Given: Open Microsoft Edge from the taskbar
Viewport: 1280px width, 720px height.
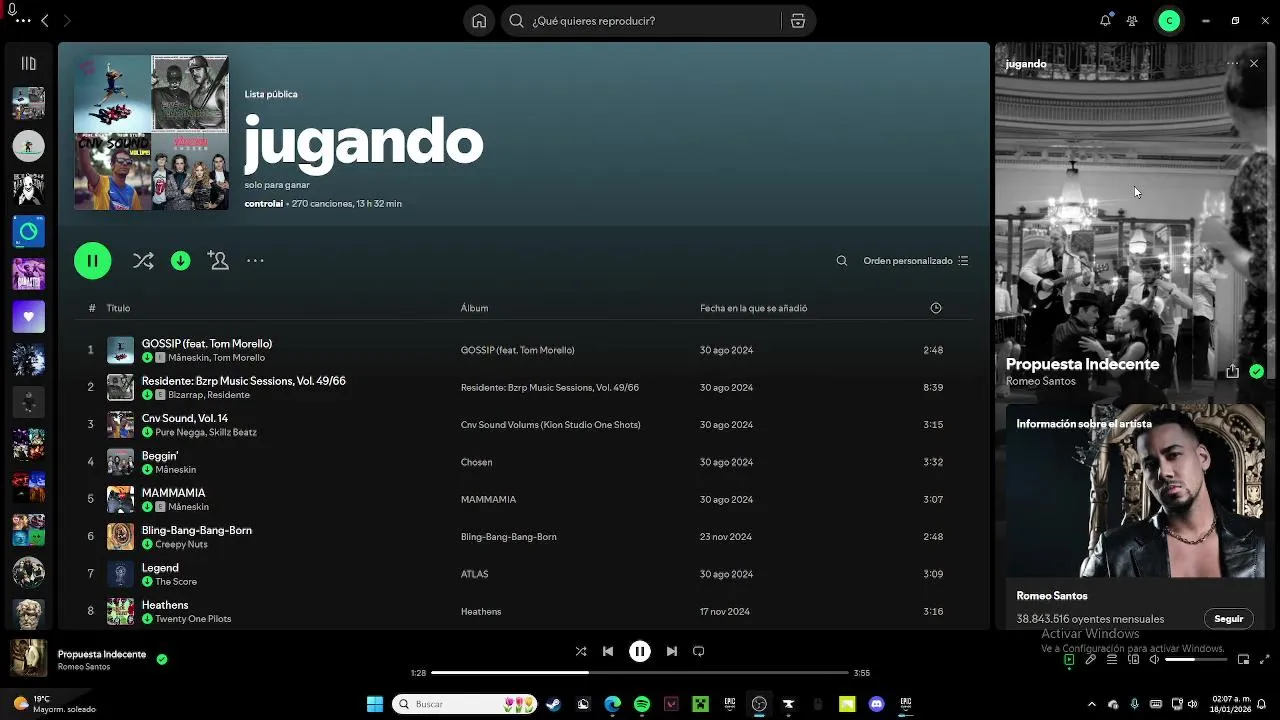Looking at the screenshot, I should [x=612, y=704].
